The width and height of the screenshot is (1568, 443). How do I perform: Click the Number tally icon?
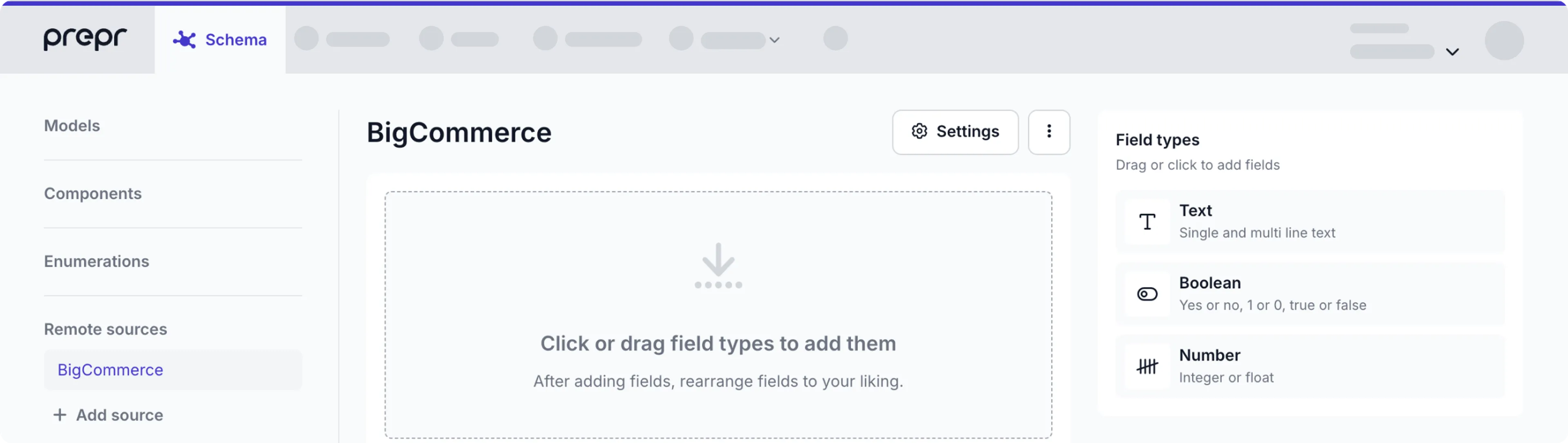point(1147,366)
